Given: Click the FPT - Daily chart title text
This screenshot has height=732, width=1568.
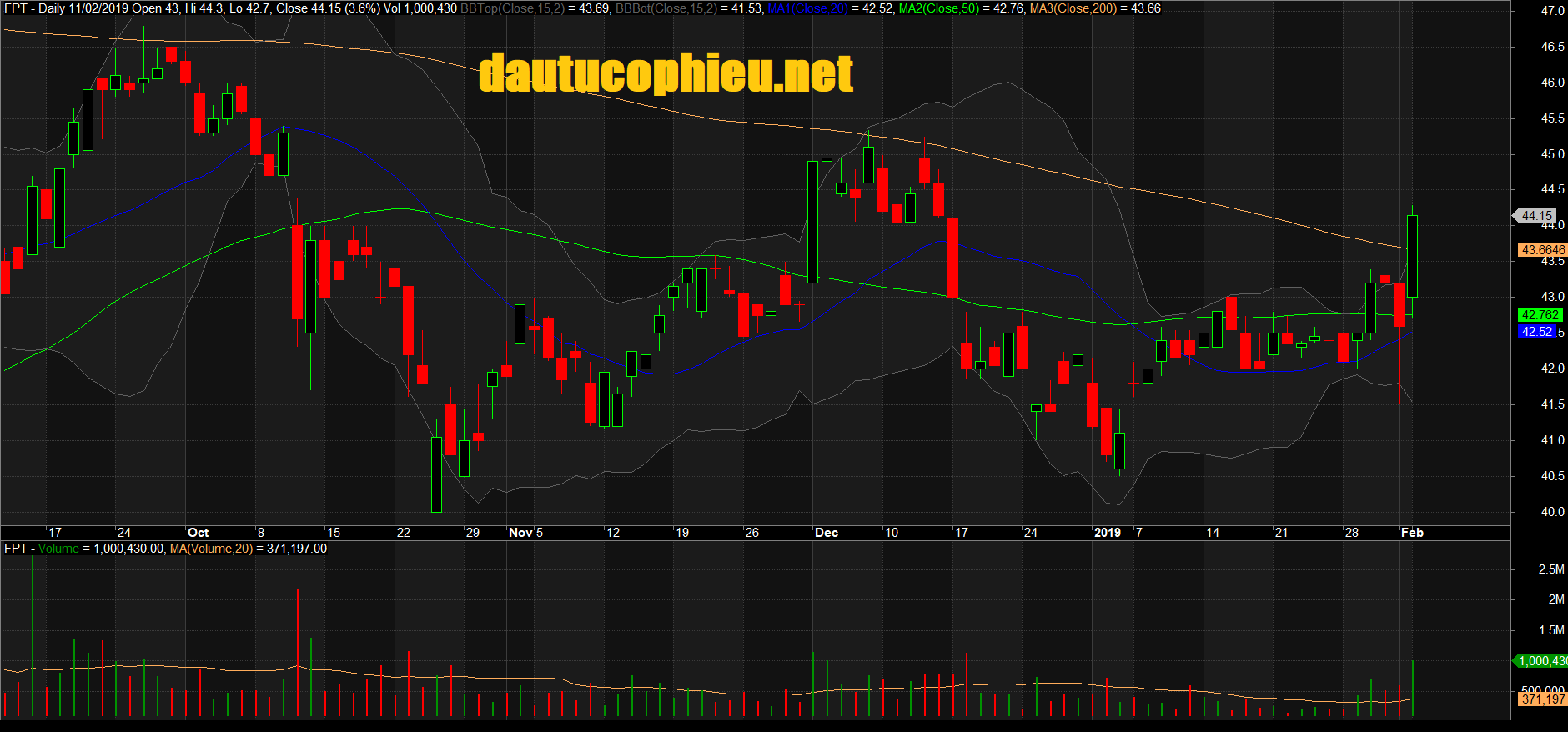Looking at the screenshot, I should (x=34, y=8).
